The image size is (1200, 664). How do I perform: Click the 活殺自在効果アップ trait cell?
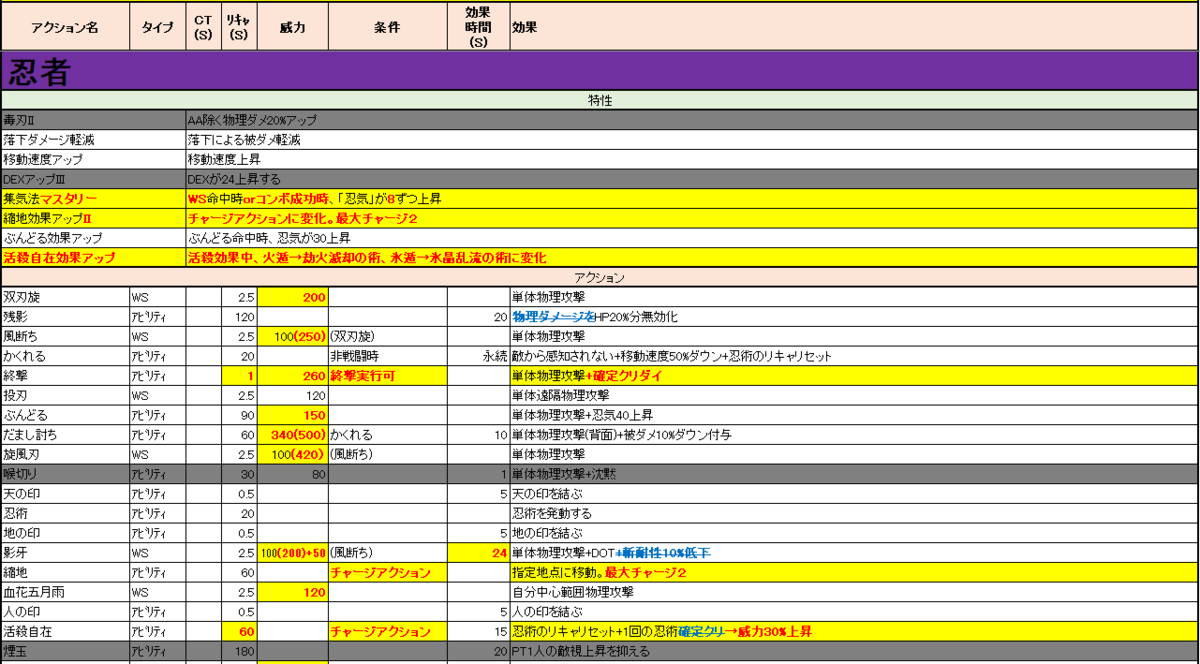click(x=93, y=258)
